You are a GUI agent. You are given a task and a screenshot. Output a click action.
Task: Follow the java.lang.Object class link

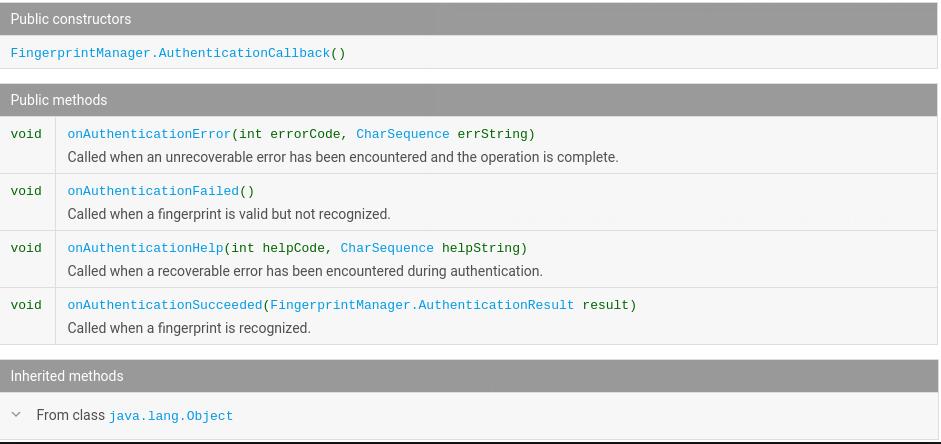tap(171, 416)
